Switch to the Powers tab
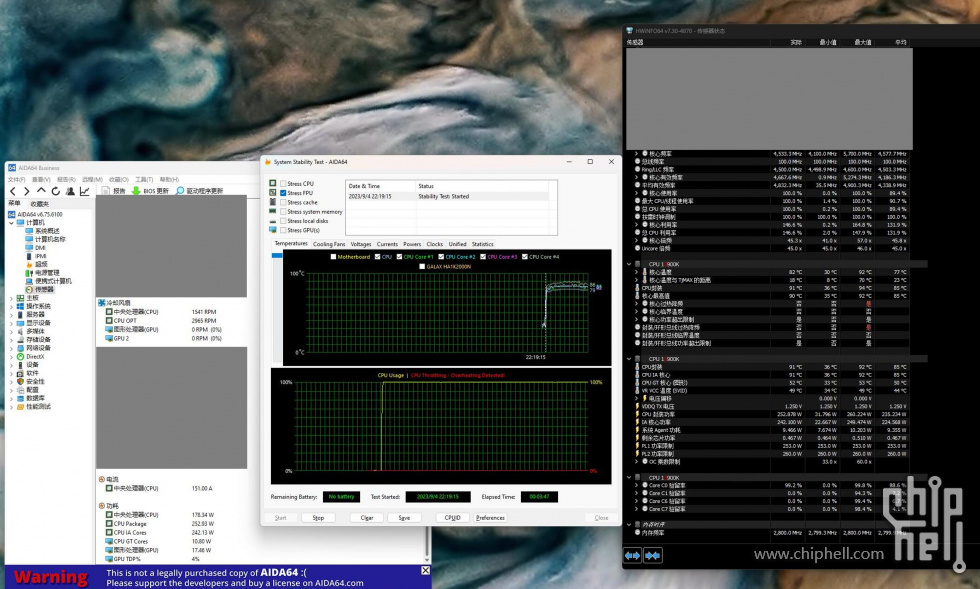Viewport: 980px width, 589px height. 412,244
